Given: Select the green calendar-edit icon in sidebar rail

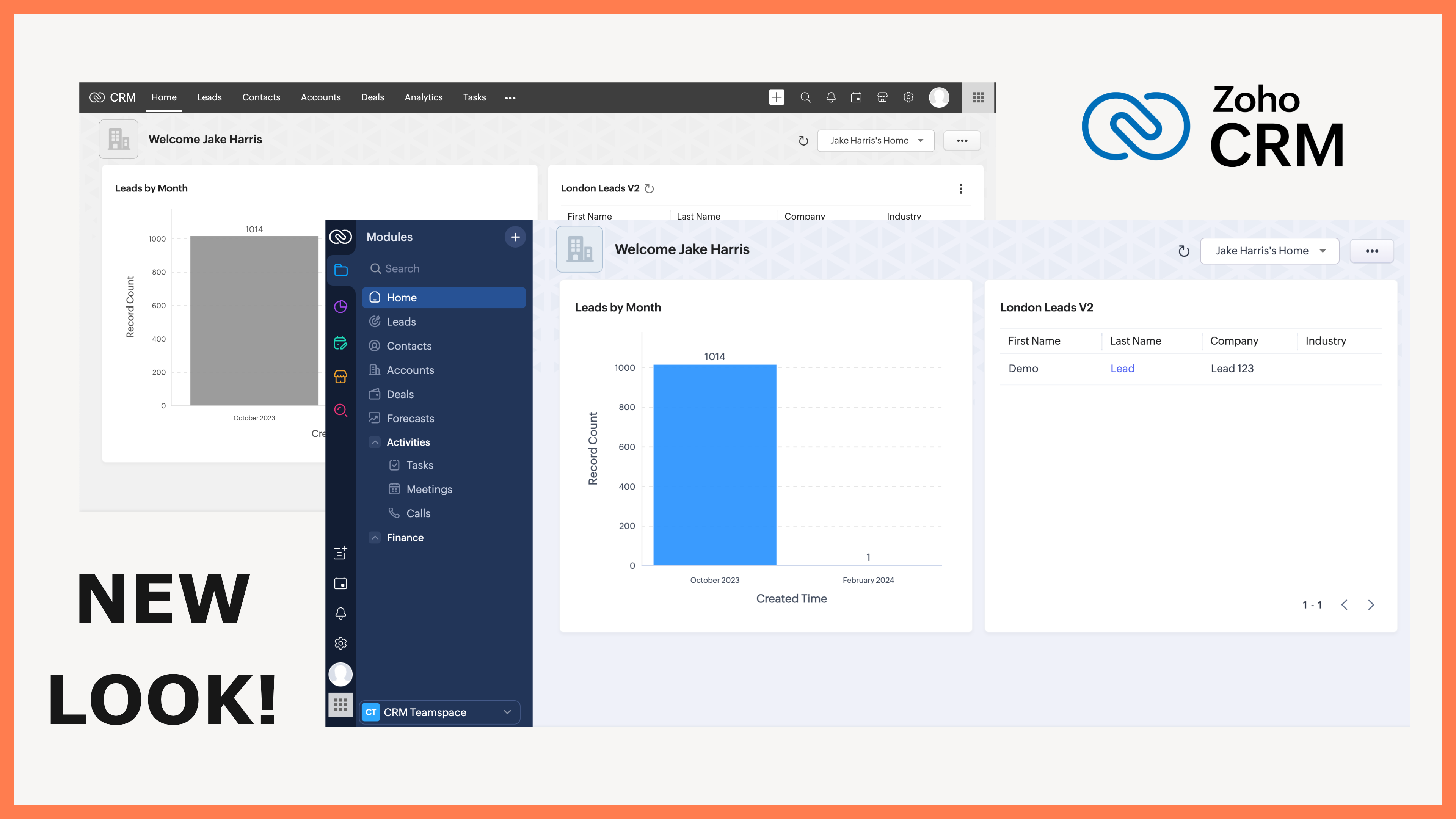Looking at the screenshot, I should tap(340, 343).
